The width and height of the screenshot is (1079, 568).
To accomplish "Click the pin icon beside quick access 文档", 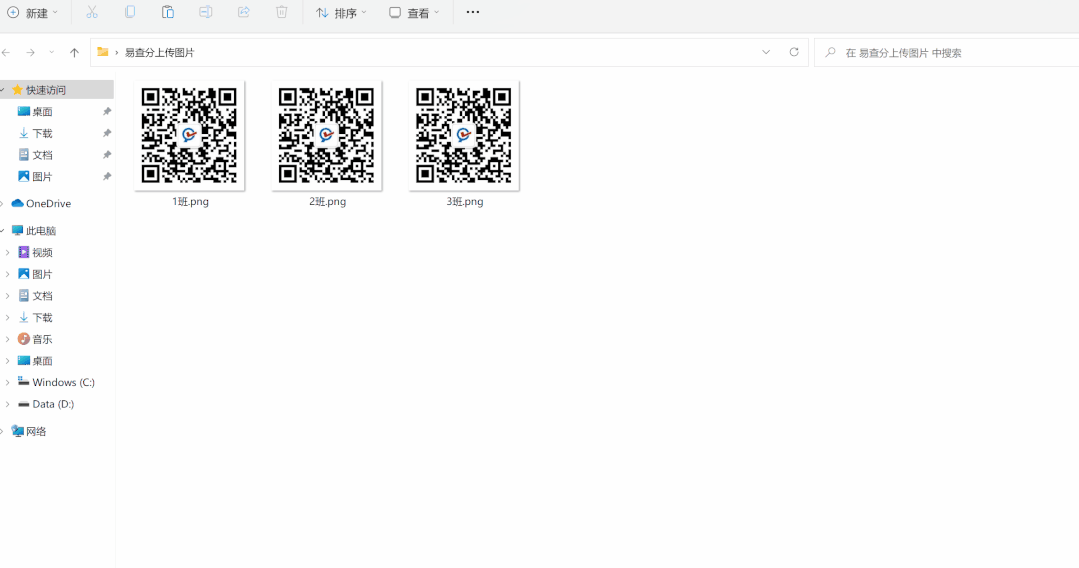I will coord(107,155).
